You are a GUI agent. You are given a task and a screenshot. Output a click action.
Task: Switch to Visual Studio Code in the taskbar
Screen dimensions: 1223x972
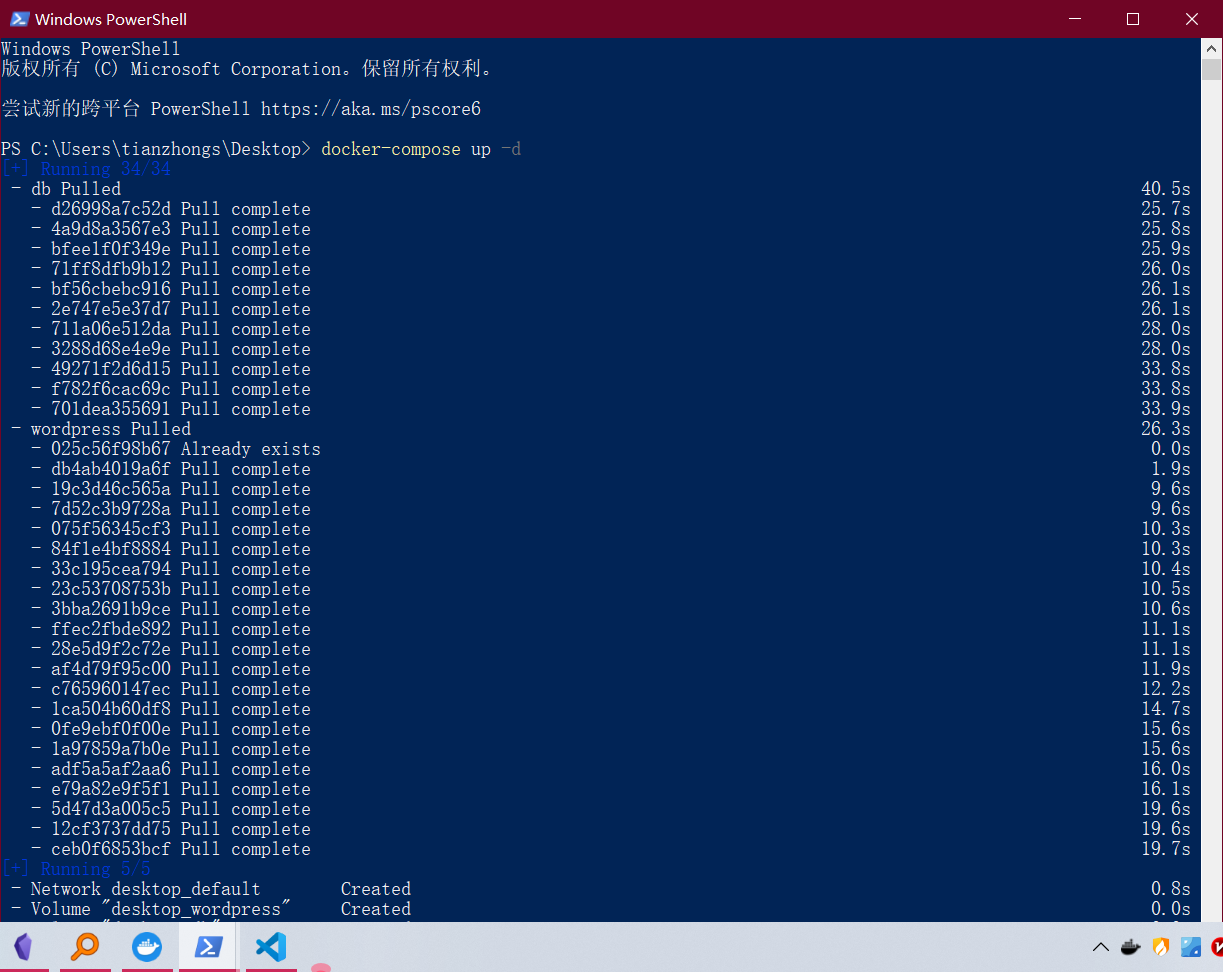[x=270, y=946]
